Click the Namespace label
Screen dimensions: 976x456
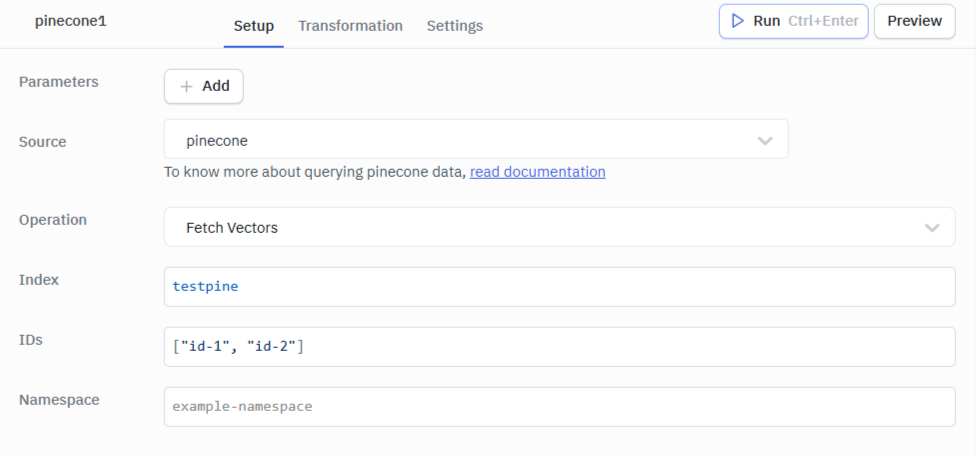tap(59, 399)
